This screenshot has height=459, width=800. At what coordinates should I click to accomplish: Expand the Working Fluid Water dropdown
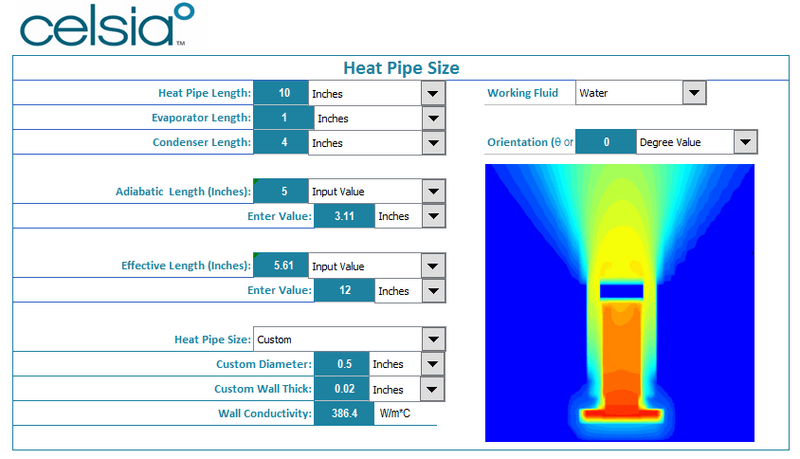pos(694,93)
